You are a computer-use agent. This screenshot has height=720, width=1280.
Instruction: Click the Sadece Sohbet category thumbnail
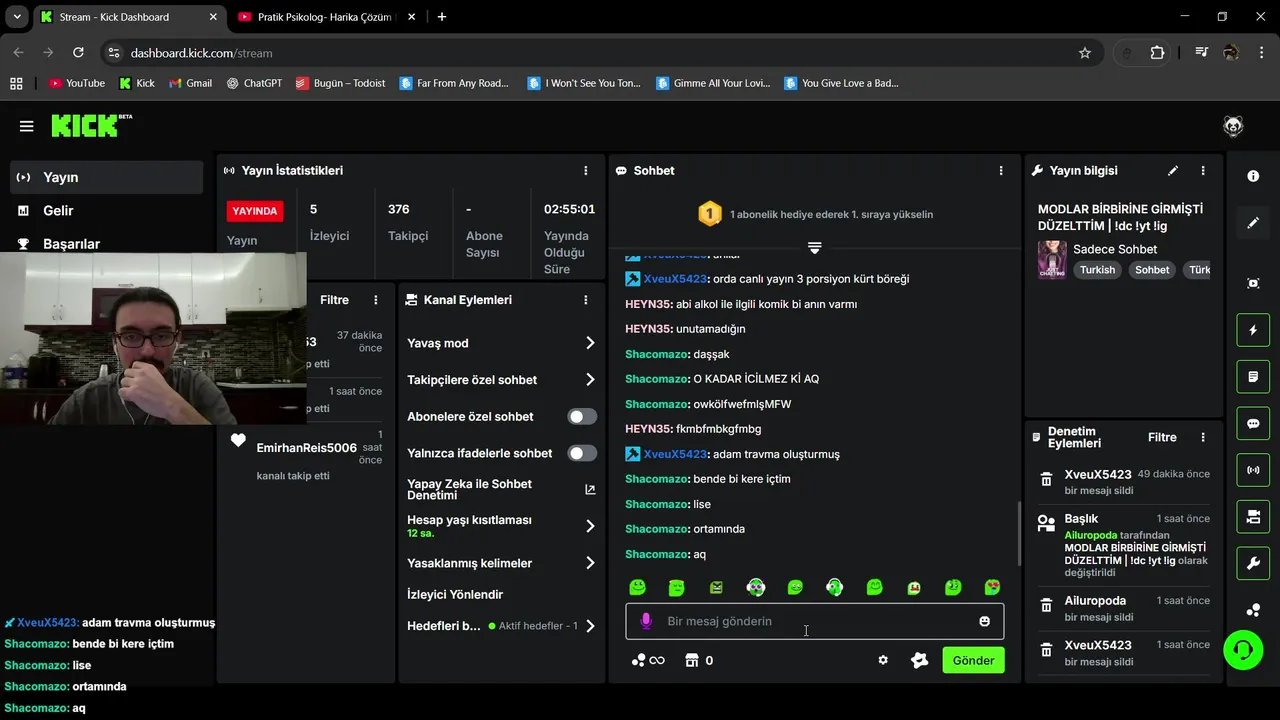coord(1052,260)
